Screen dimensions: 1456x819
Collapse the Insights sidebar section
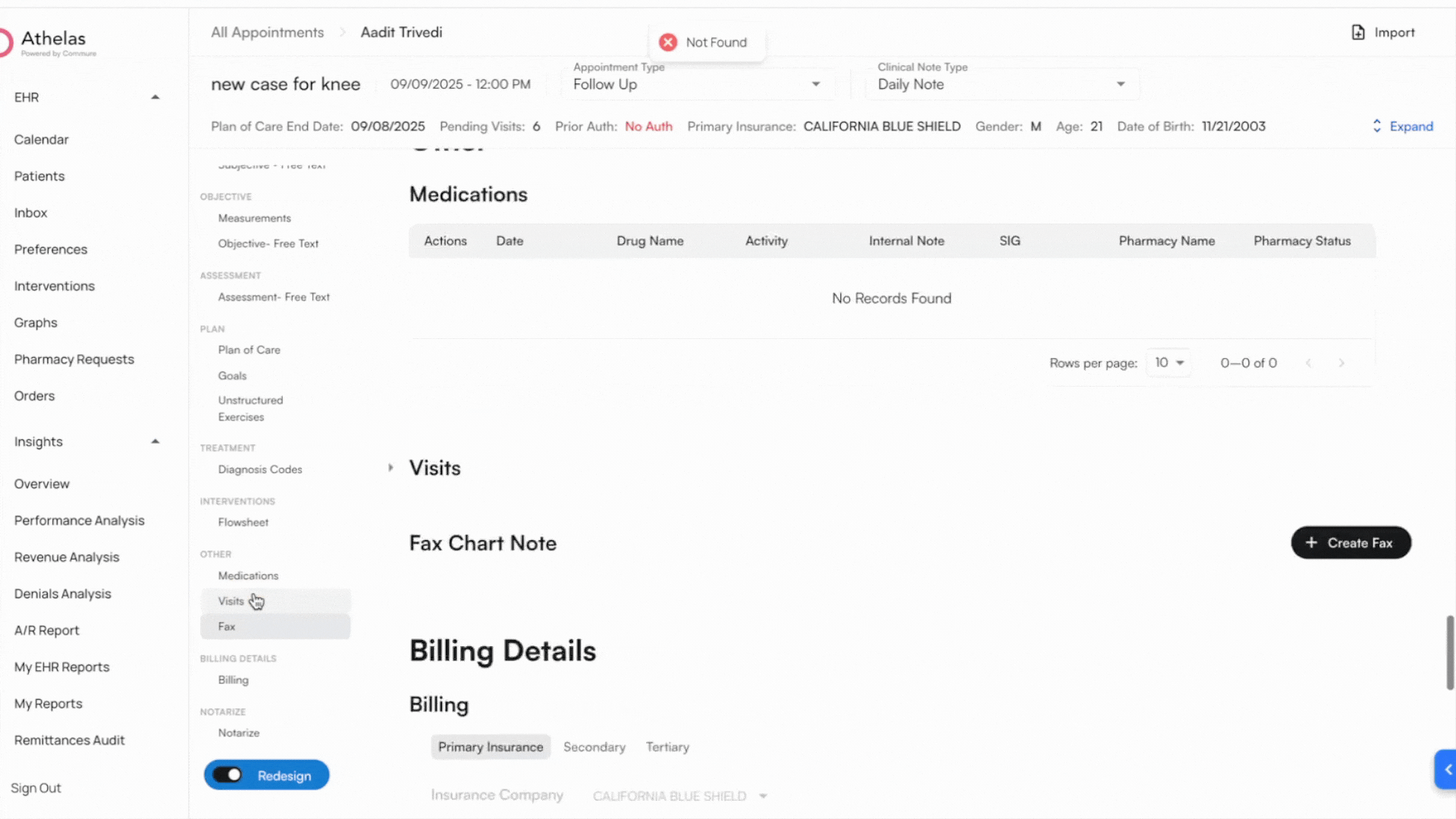point(155,441)
